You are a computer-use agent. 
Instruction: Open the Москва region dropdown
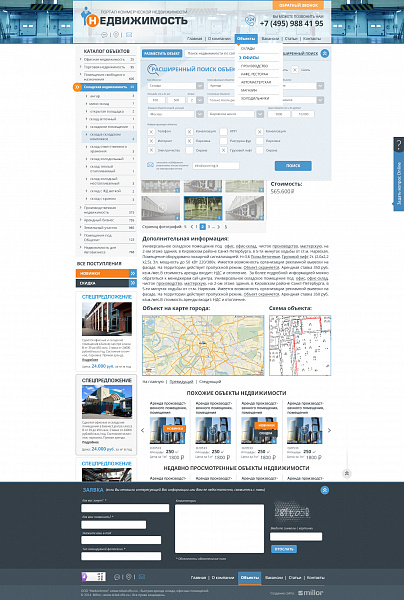tap(200, 114)
